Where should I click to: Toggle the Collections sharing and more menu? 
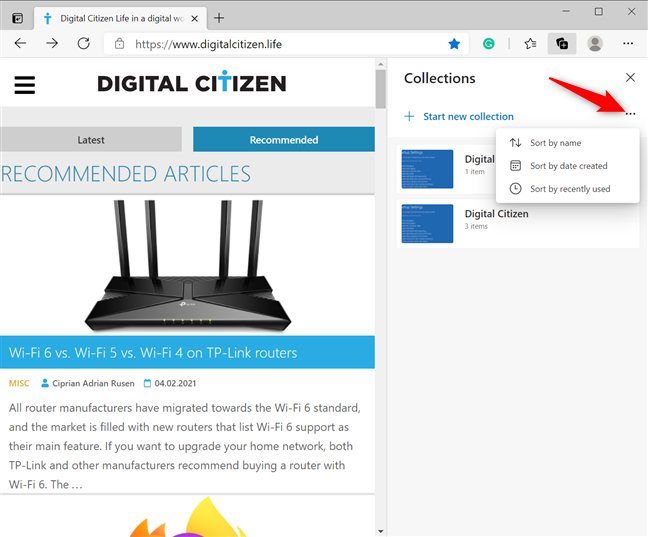coord(630,114)
